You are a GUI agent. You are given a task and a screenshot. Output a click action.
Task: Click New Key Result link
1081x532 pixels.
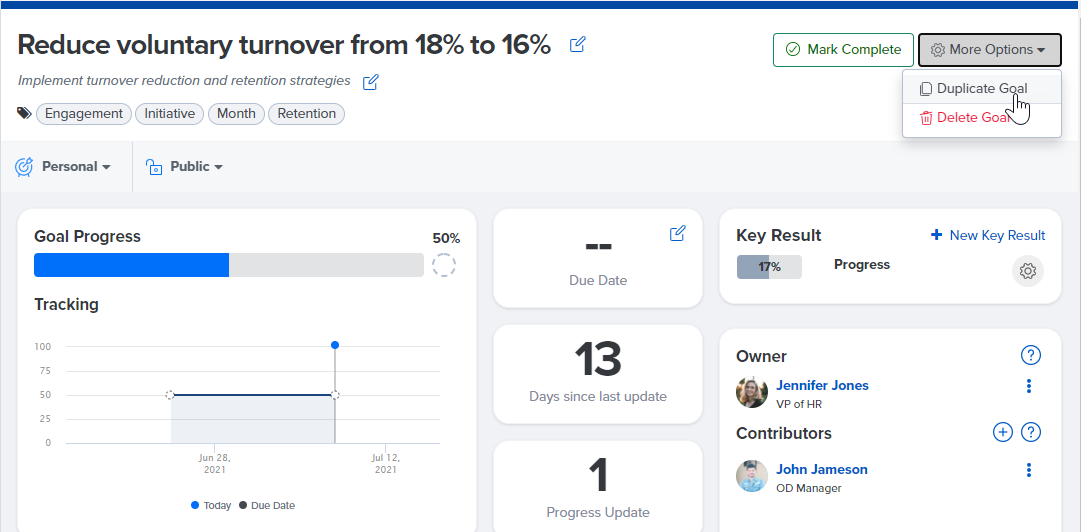988,236
